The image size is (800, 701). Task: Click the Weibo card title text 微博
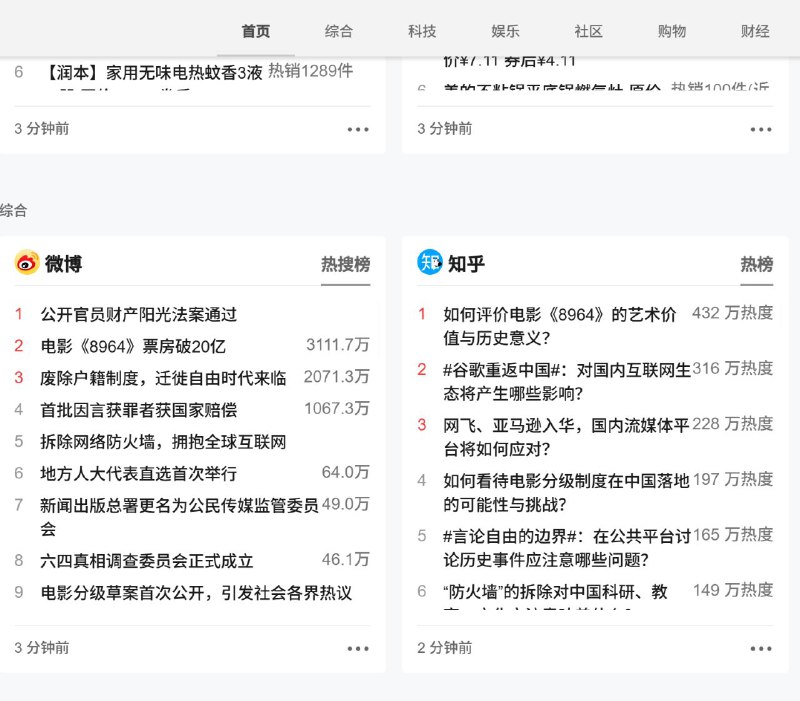point(64,264)
